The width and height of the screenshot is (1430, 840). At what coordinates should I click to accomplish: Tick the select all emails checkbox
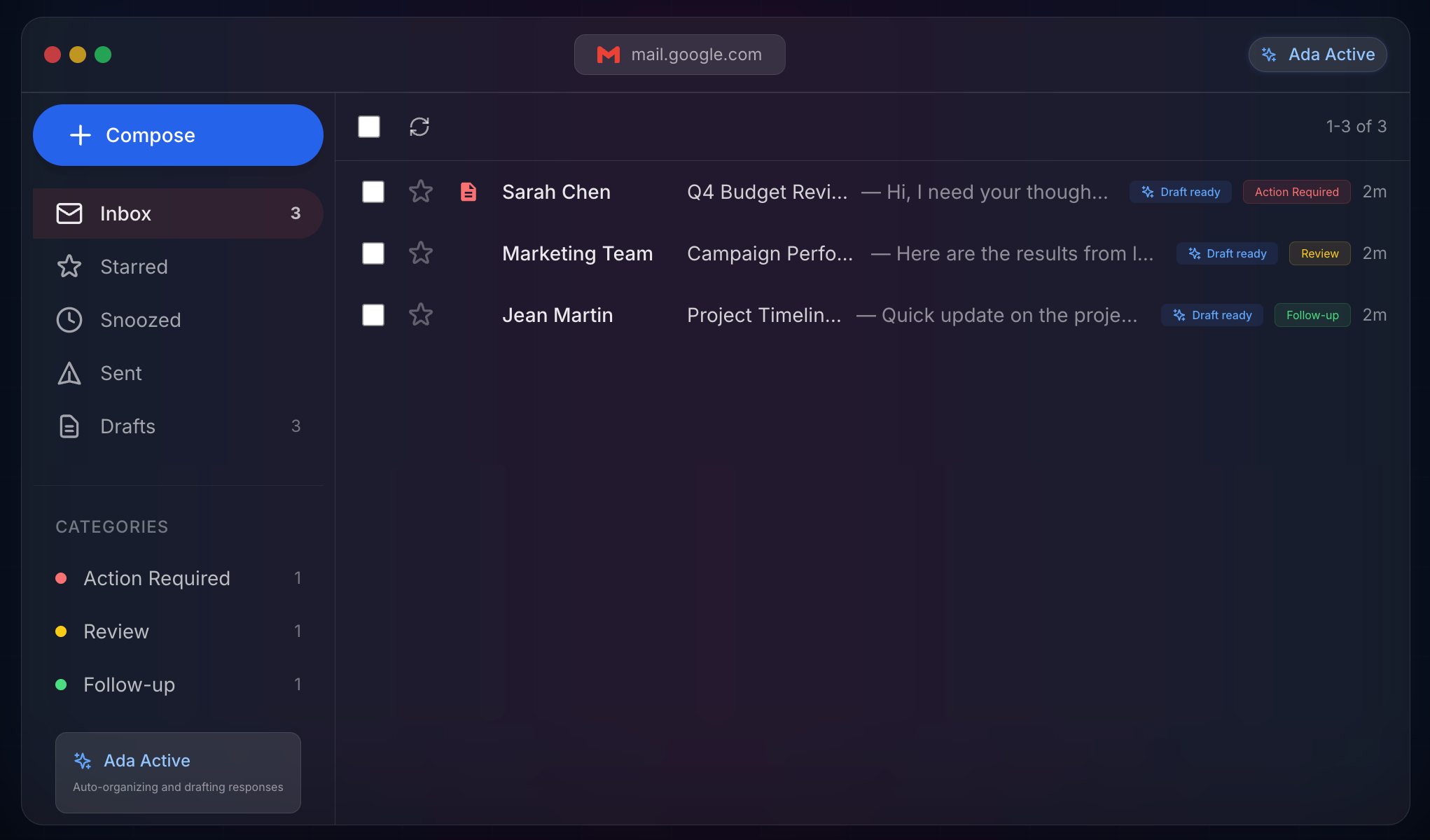[x=369, y=127]
